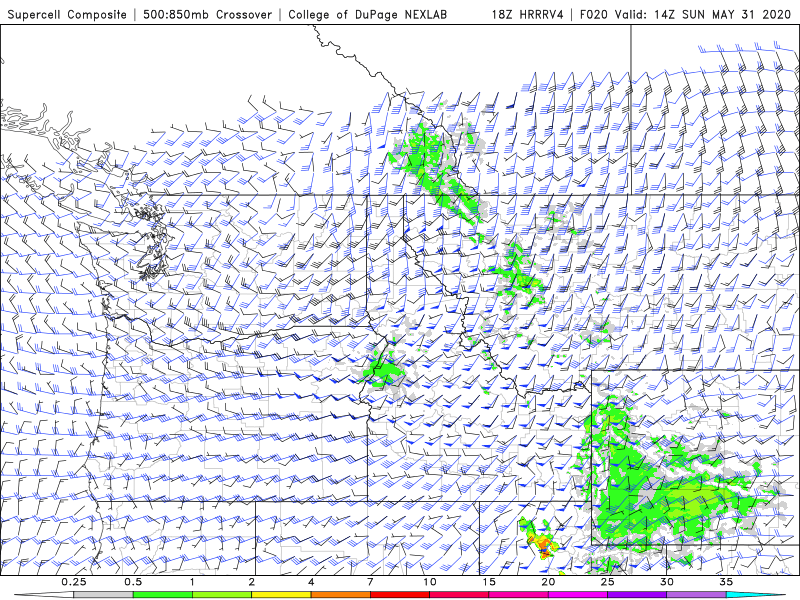Image resolution: width=800 pixels, height=600 pixels.
Task: Click 'College of DuPage NEXLAB' header text
Action: click(367, 14)
